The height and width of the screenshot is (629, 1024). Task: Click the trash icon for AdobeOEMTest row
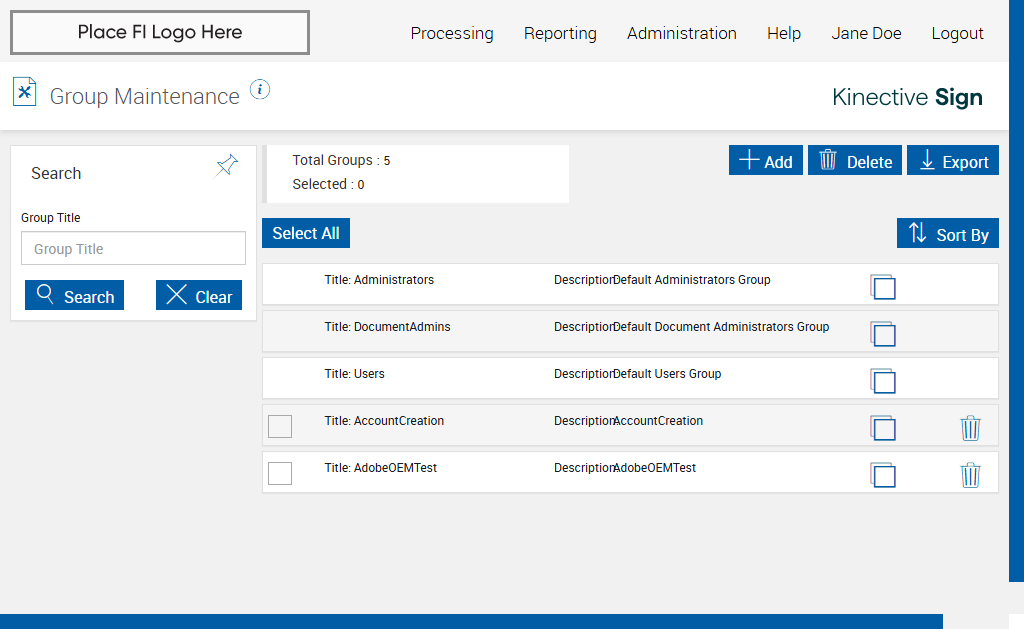click(970, 475)
